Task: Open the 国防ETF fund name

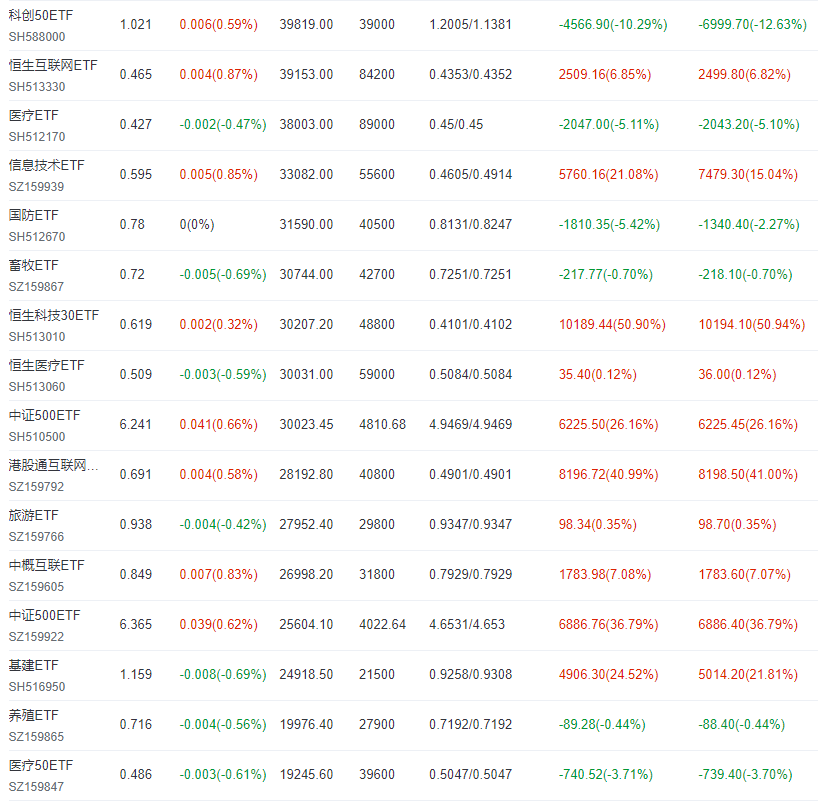Action: [34, 216]
